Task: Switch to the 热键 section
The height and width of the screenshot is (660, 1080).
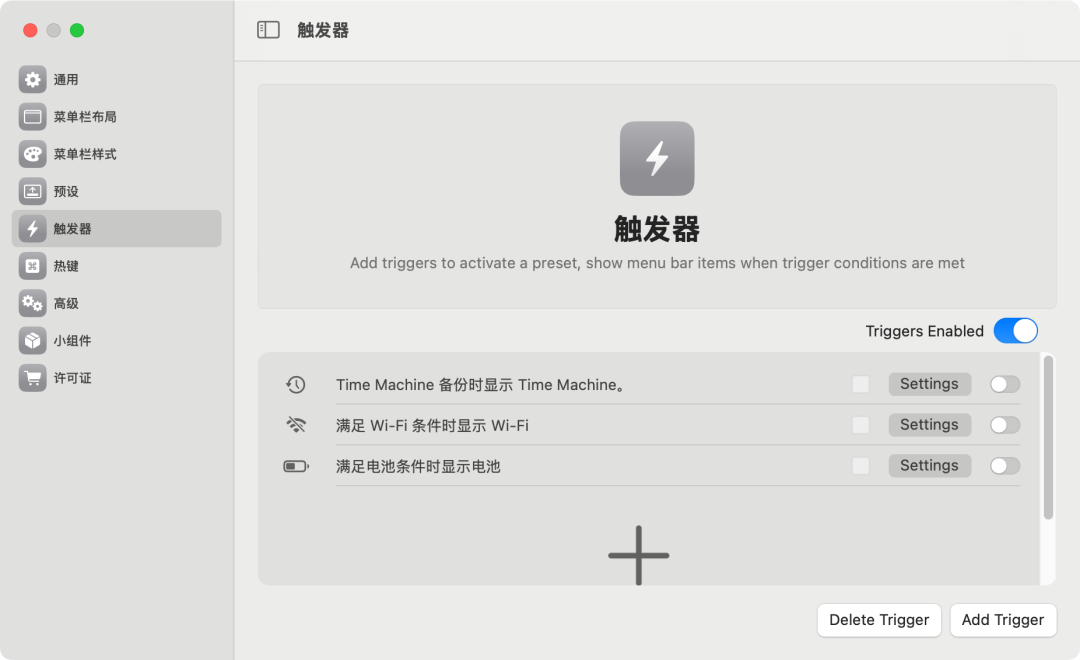Action: (116, 265)
